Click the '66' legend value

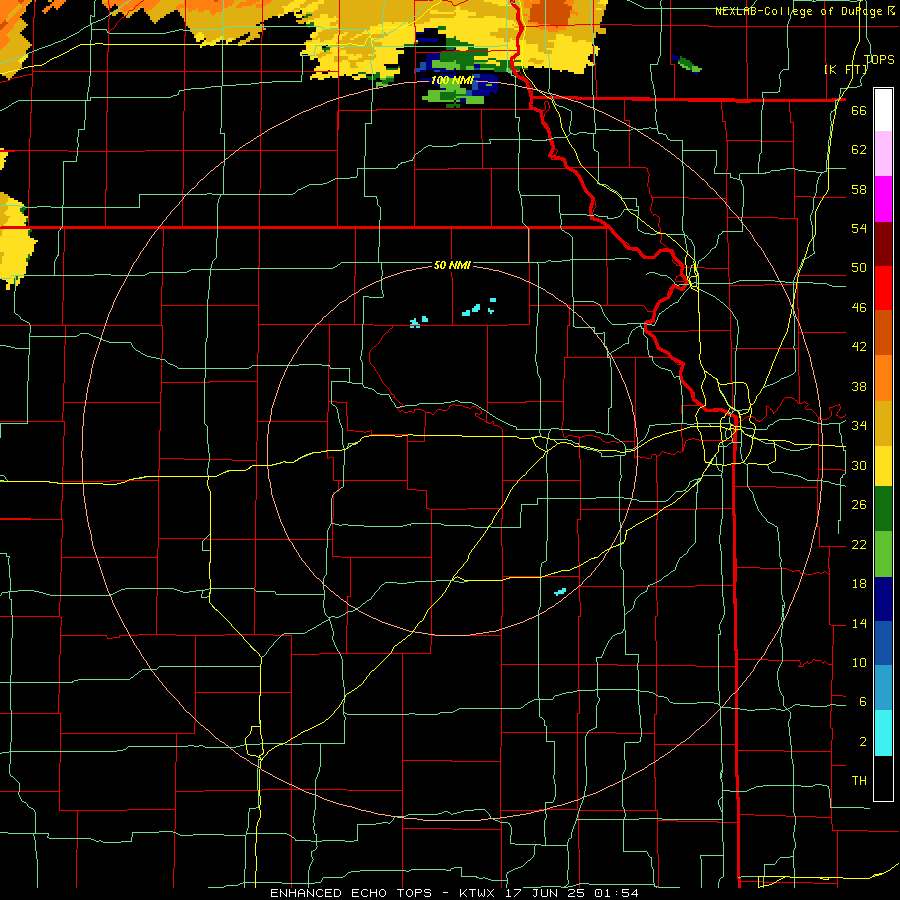pyautogui.click(x=859, y=110)
